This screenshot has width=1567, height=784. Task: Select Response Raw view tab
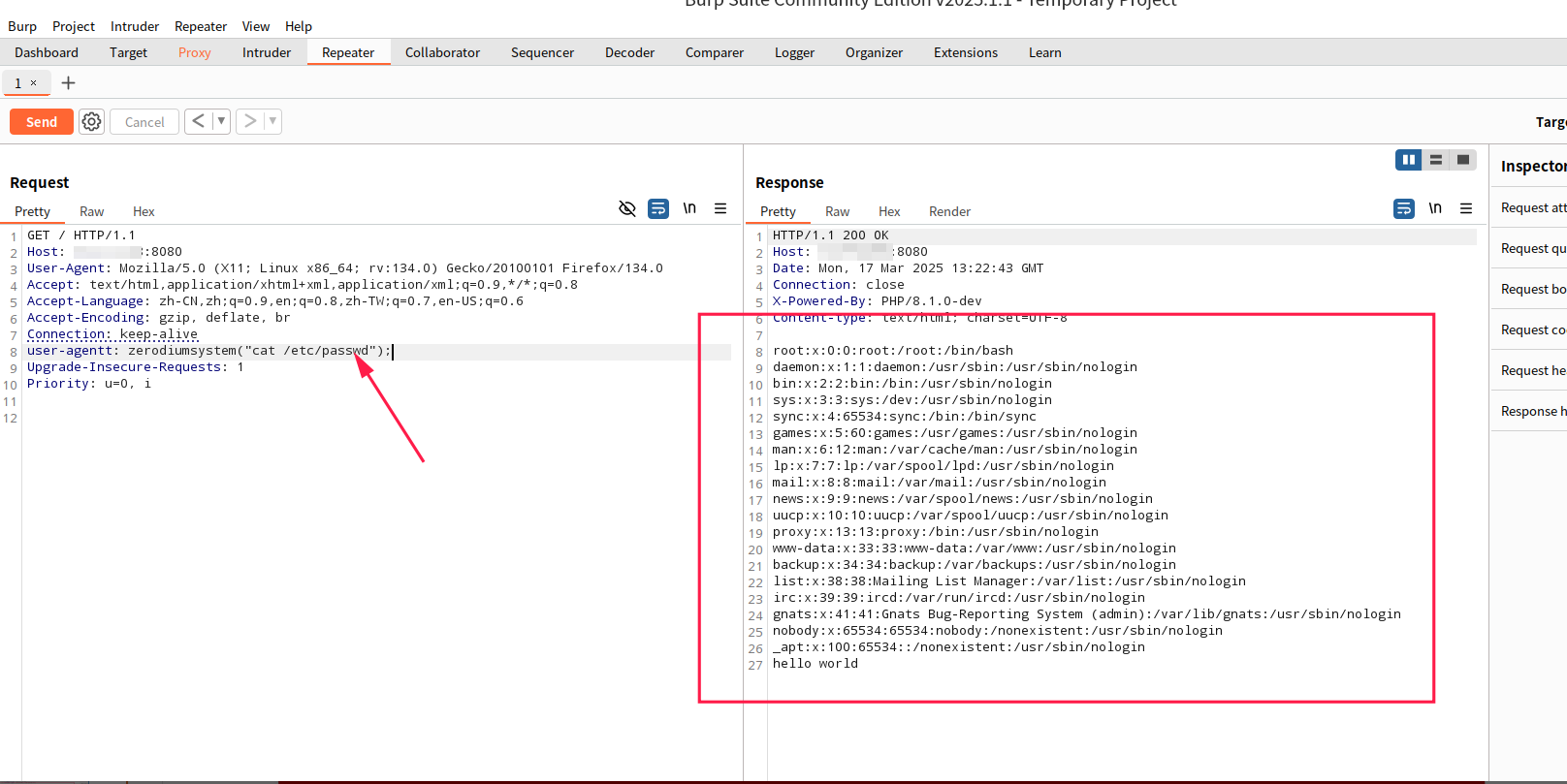point(838,211)
